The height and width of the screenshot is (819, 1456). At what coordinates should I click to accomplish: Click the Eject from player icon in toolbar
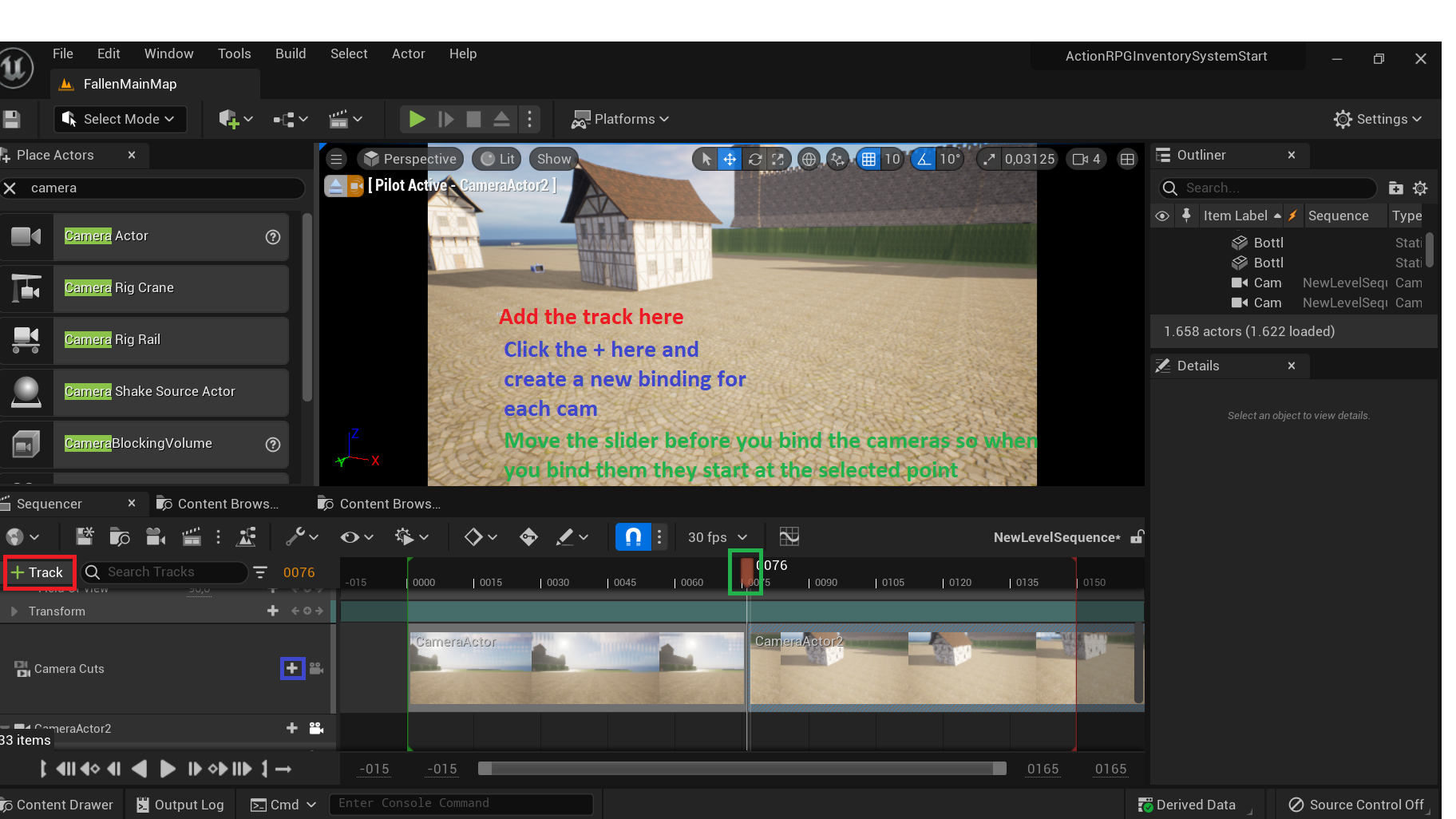[501, 120]
